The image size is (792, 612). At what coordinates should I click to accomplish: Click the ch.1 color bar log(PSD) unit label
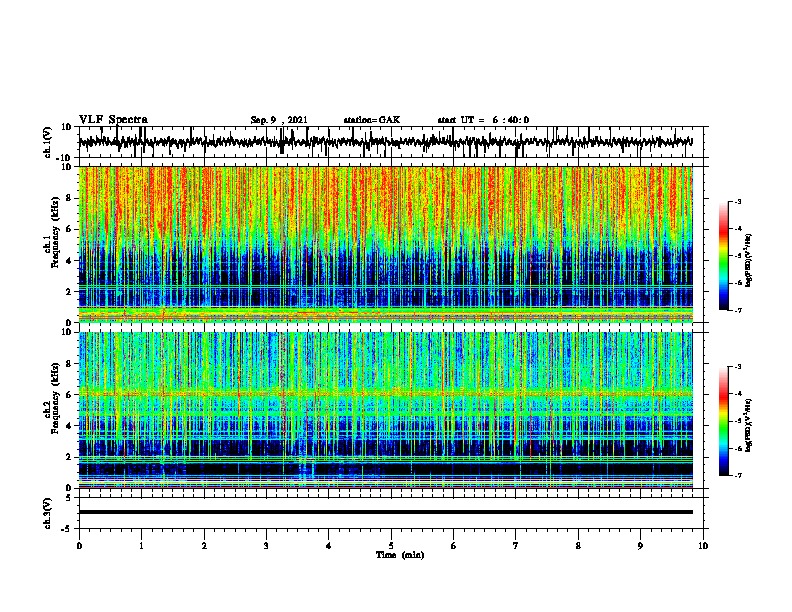click(748, 260)
